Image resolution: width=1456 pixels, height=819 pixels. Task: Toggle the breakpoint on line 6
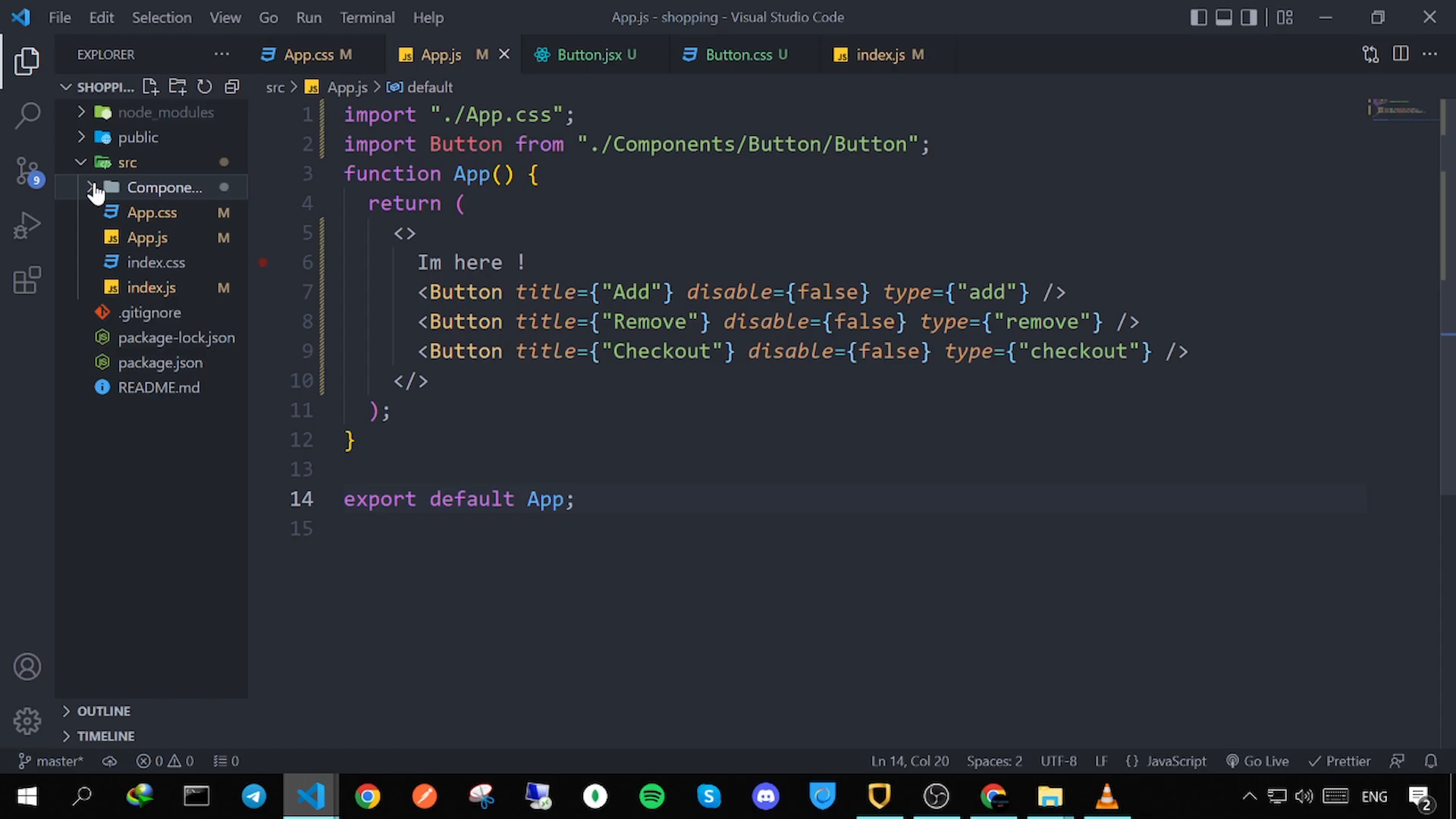(x=262, y=262)
